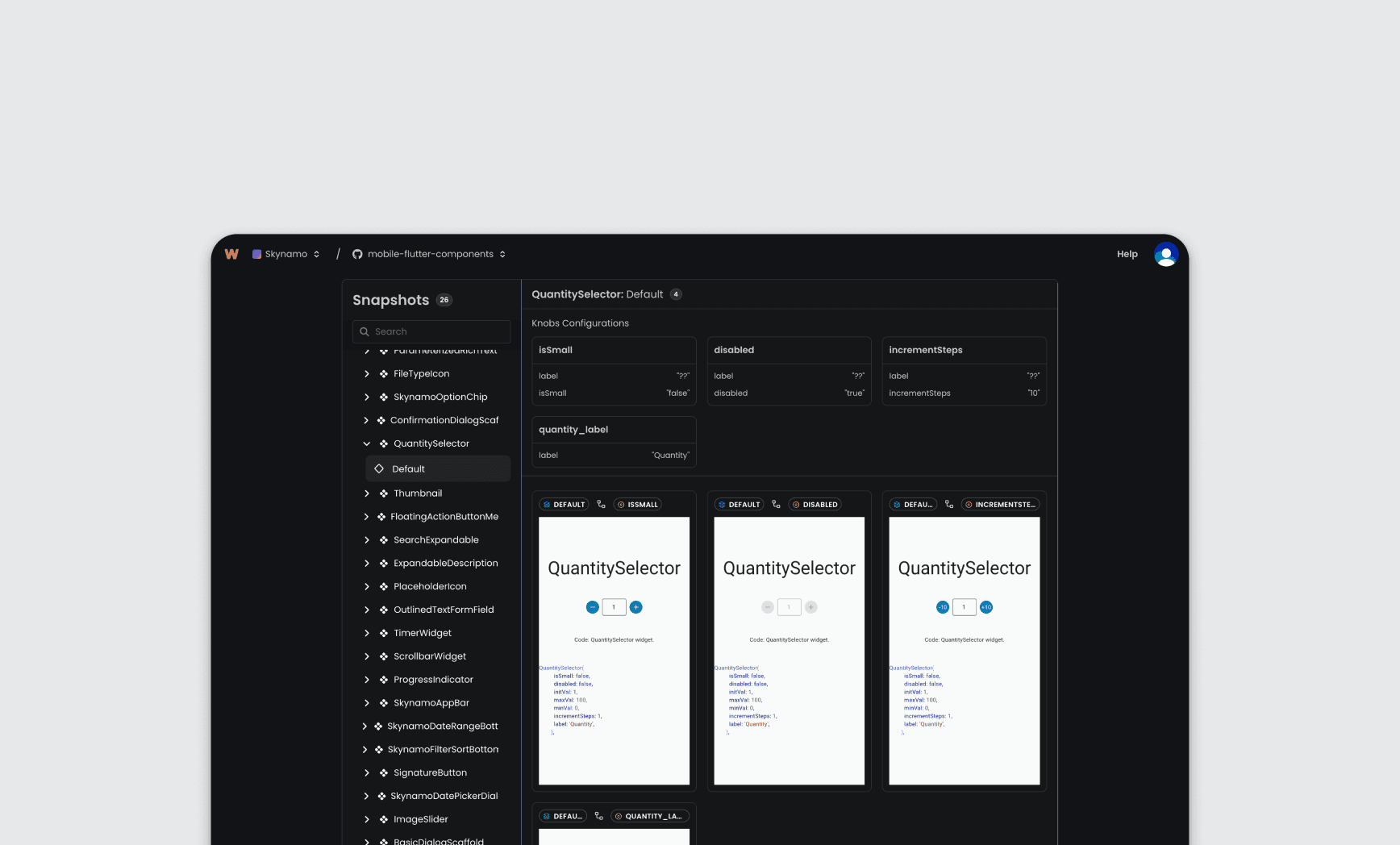The height and width of the screenshot is (845, 1400).
Task: Select the SkynamoAppBar label
Action: click(x=431, y=703)
